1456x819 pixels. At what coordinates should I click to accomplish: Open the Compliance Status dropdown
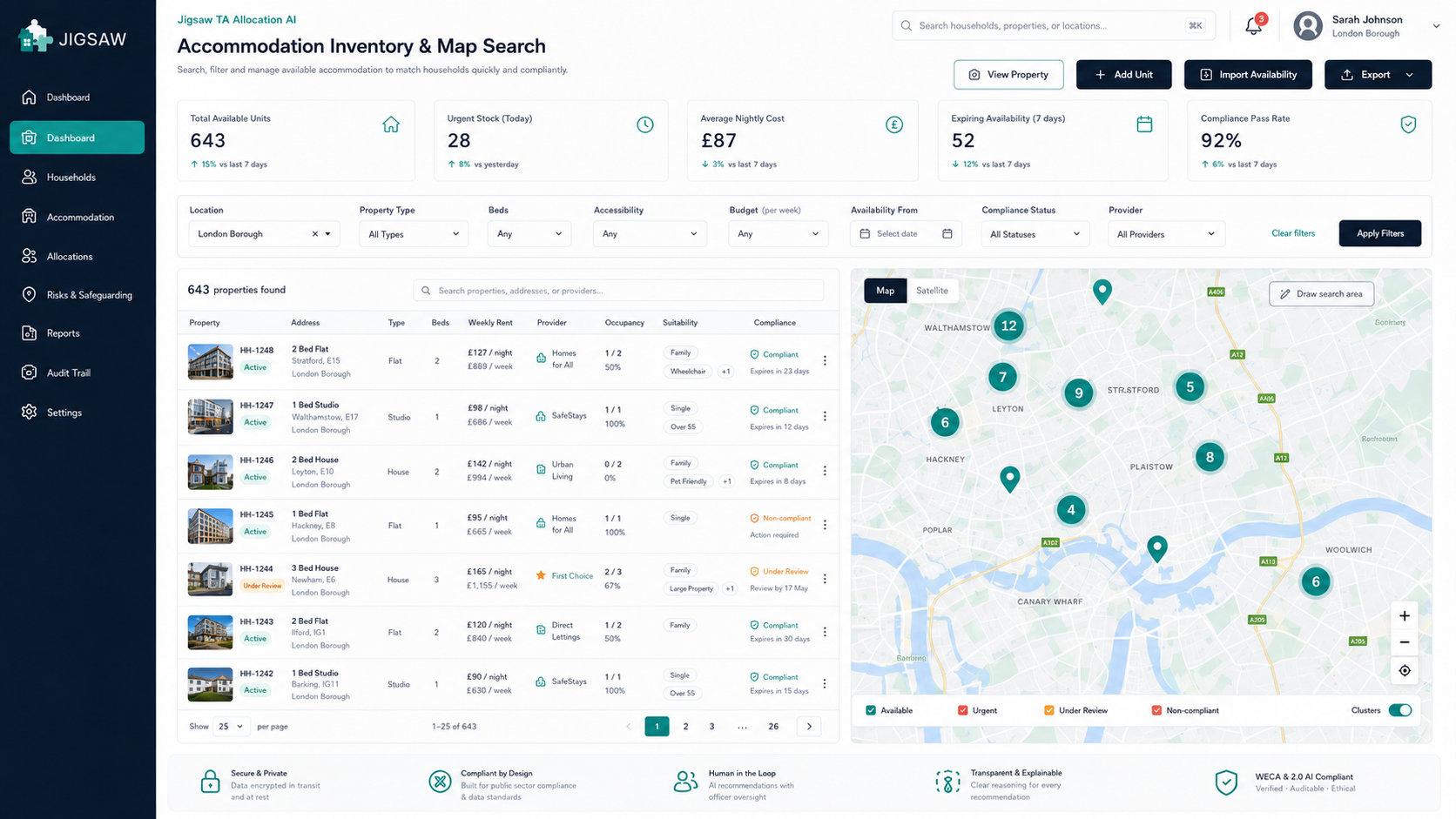(x=1035, y=234)
